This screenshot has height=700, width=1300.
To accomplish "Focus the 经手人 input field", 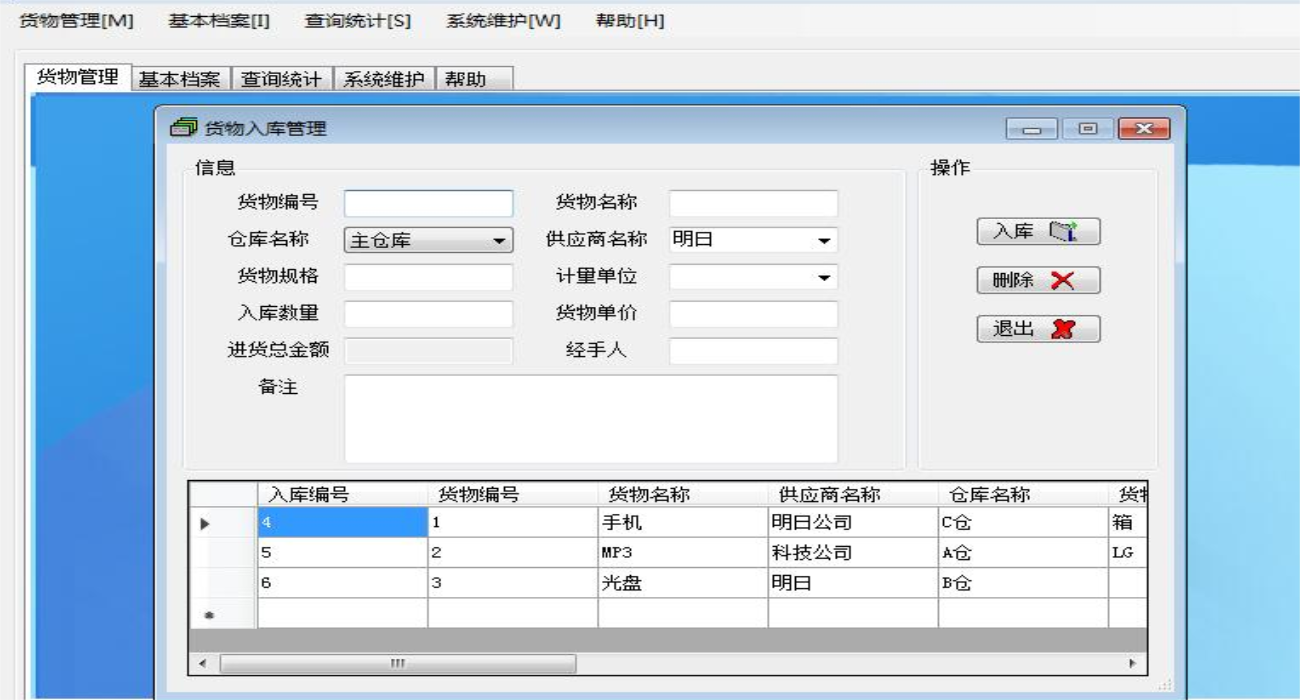I will [753, 351].
